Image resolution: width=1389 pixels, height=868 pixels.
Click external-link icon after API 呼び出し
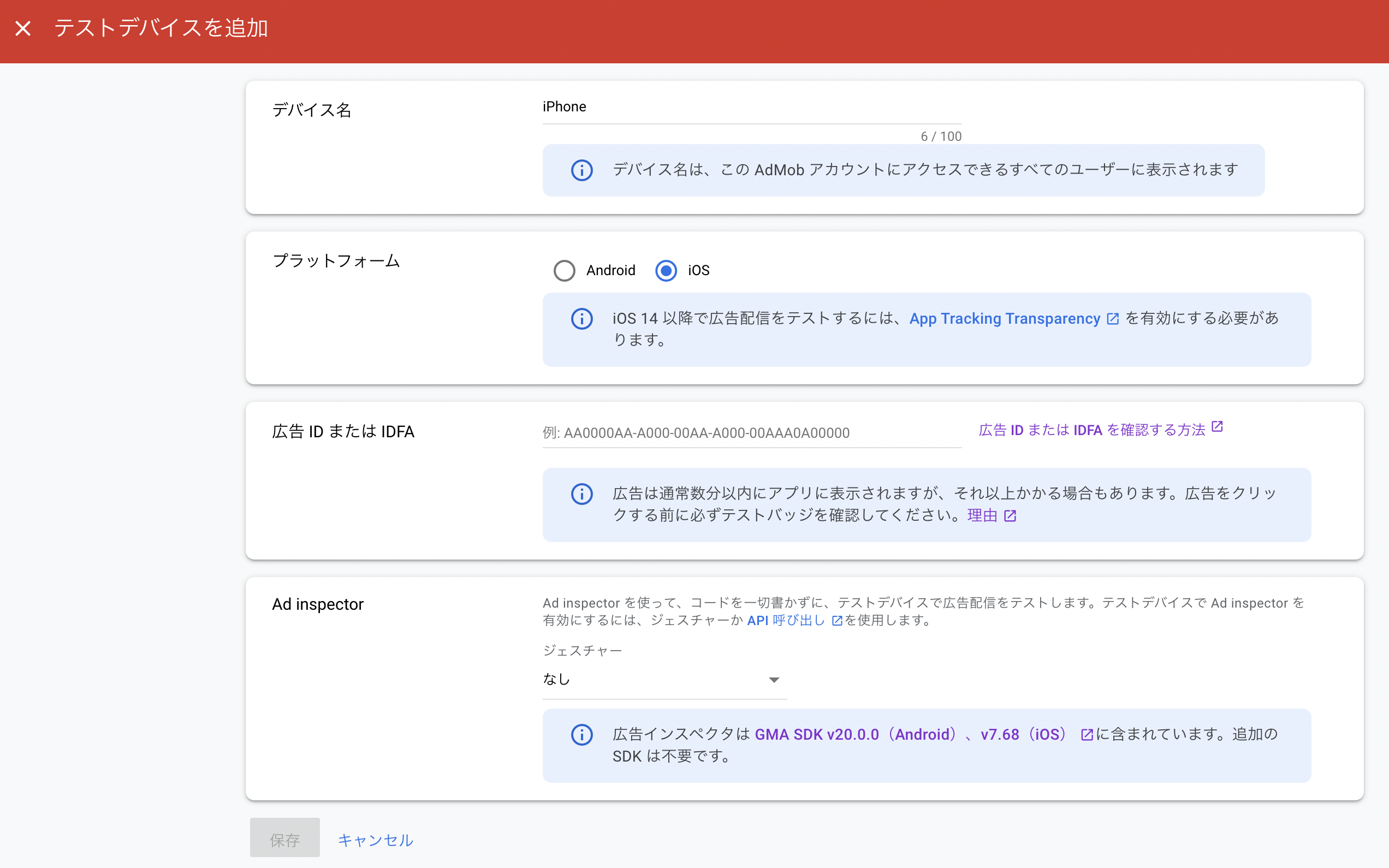(837, 621)
